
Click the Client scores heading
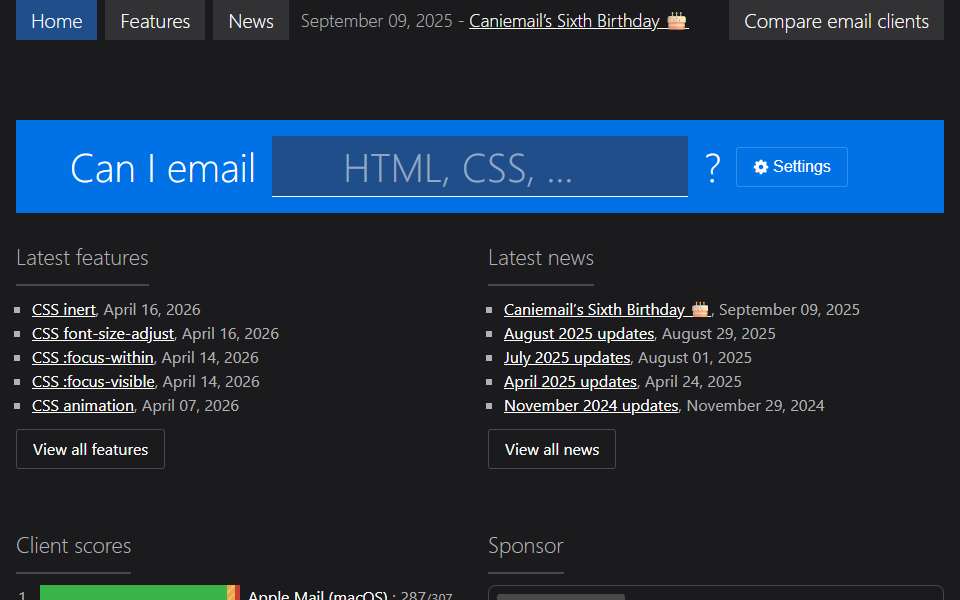tap(73, 546)
